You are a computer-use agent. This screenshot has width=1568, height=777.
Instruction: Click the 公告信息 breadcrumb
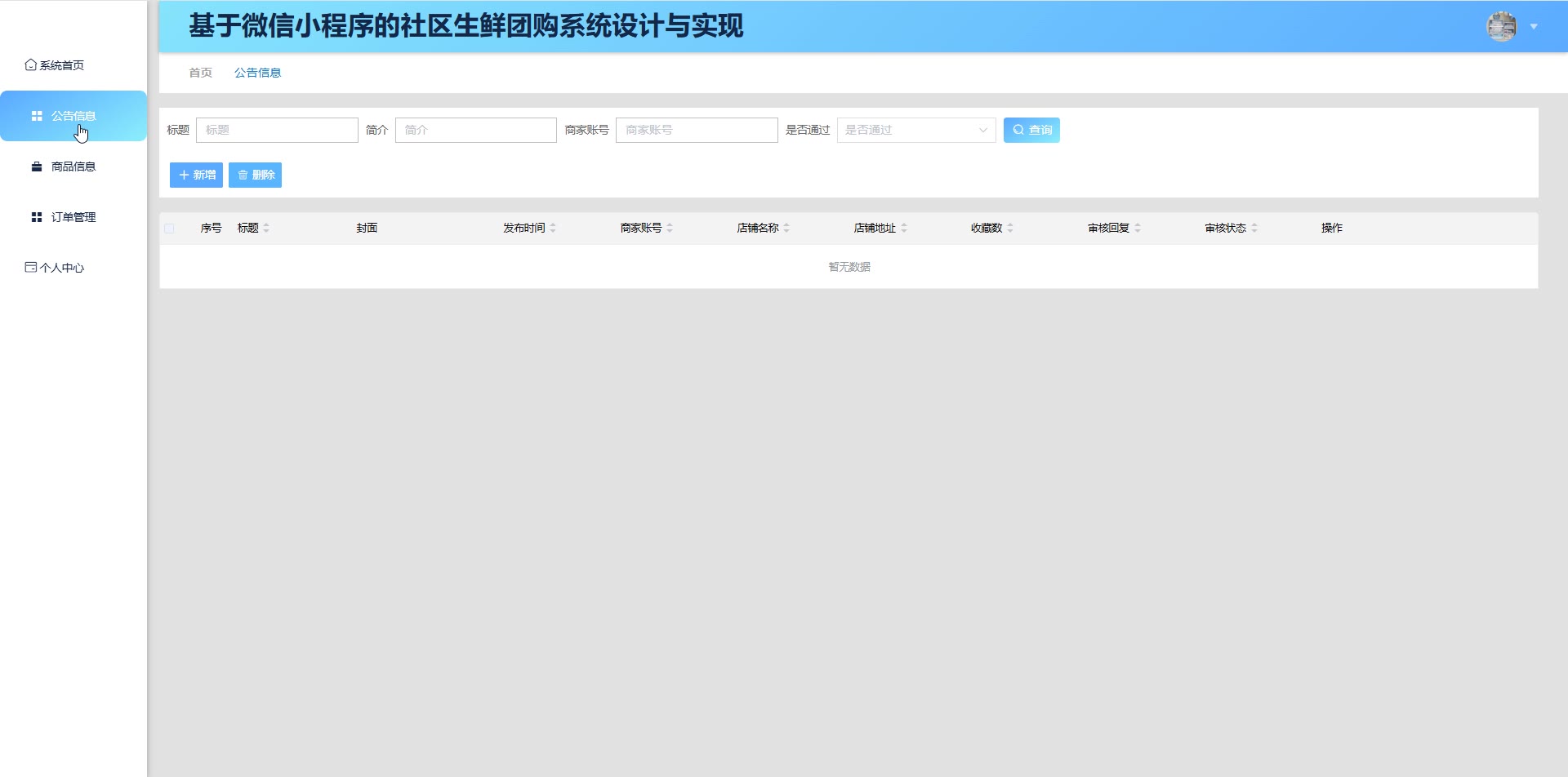[257, 73]
